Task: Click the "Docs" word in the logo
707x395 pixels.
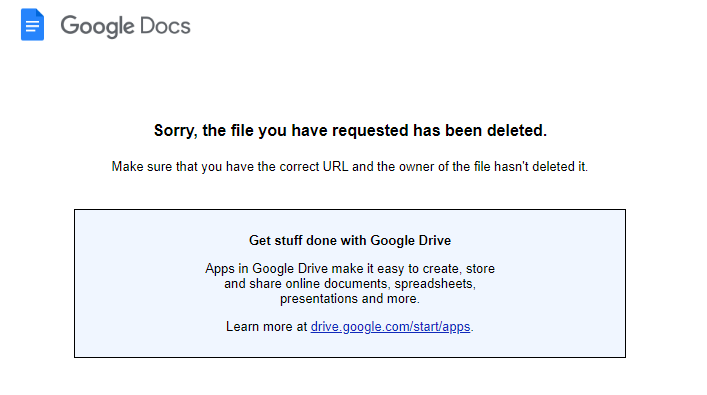Action: [165, 26]
